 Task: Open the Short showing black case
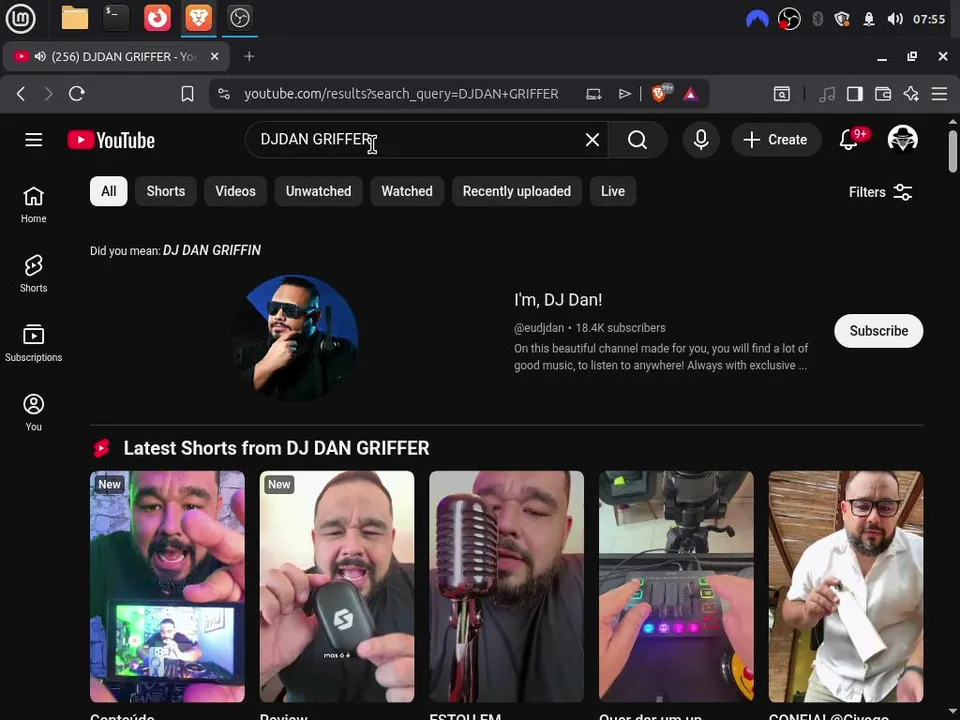pyautogui.click(x=337, y=586)
